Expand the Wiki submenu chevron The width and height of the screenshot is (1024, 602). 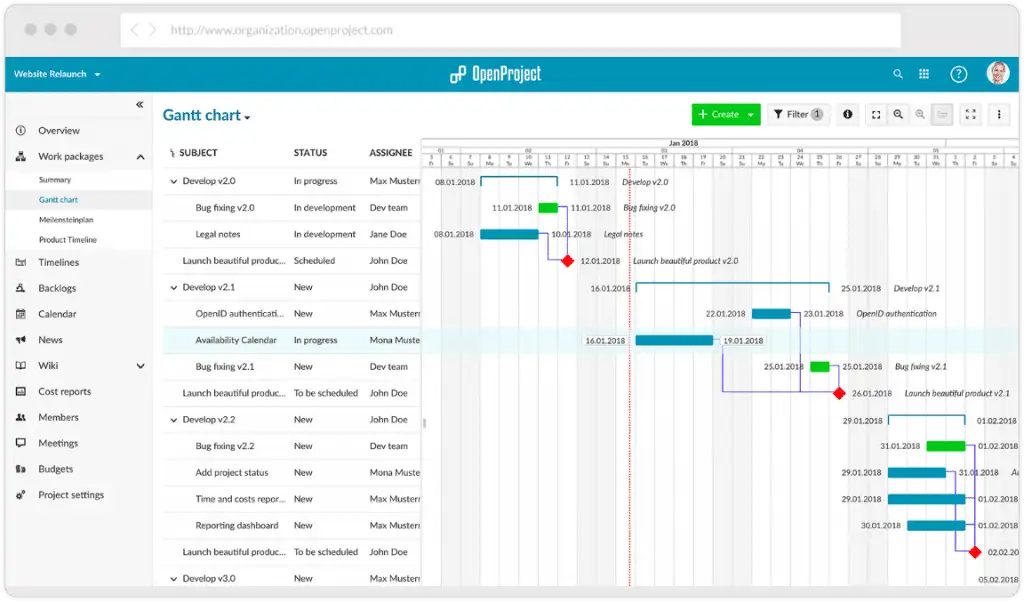coord(140,366)
